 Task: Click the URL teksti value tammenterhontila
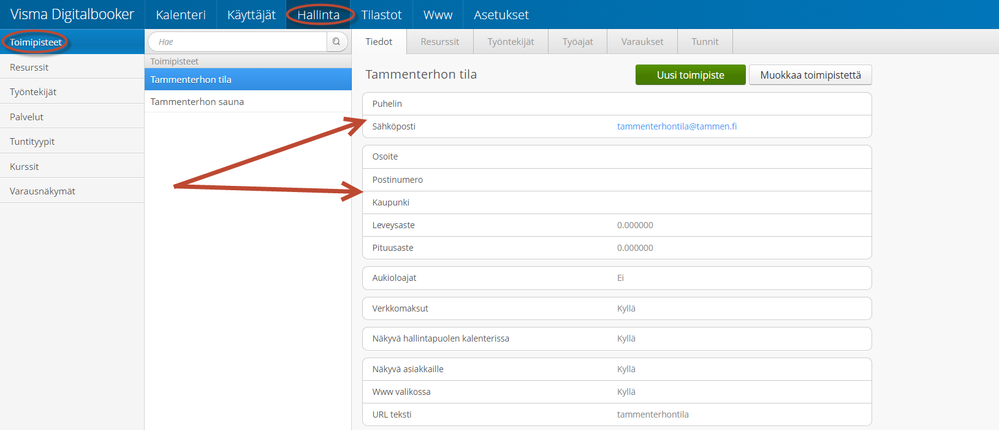click(653, 415)
